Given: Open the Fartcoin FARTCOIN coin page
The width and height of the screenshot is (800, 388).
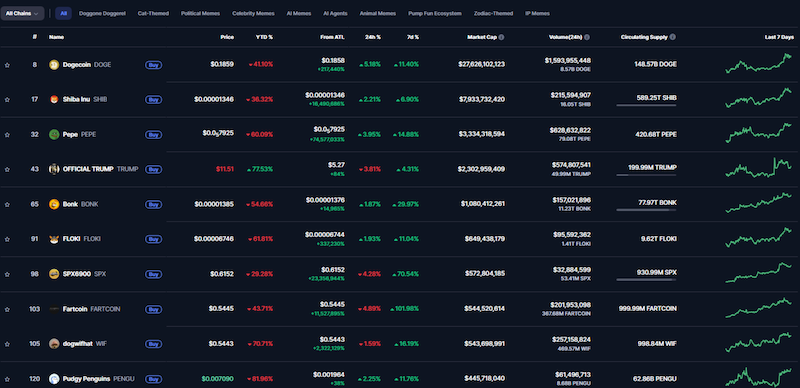Looking at the screenshot, I should click(91, 309).
